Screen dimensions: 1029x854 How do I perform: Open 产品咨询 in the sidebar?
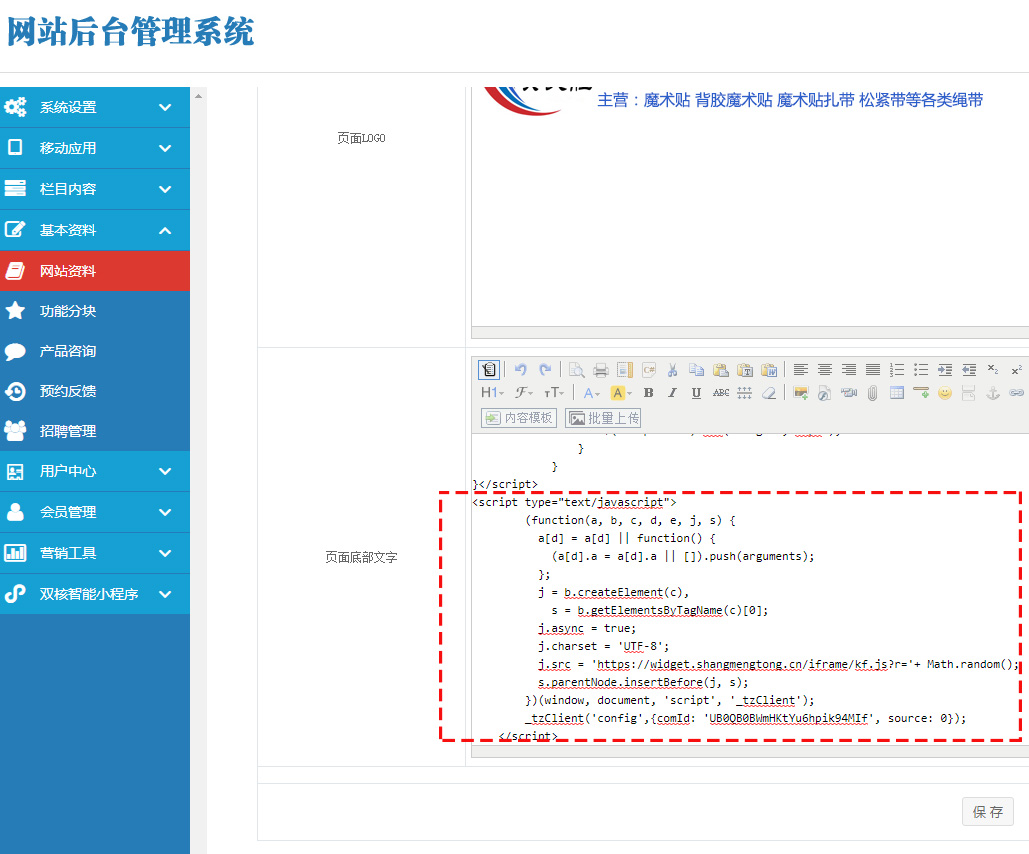click(95, 351)
